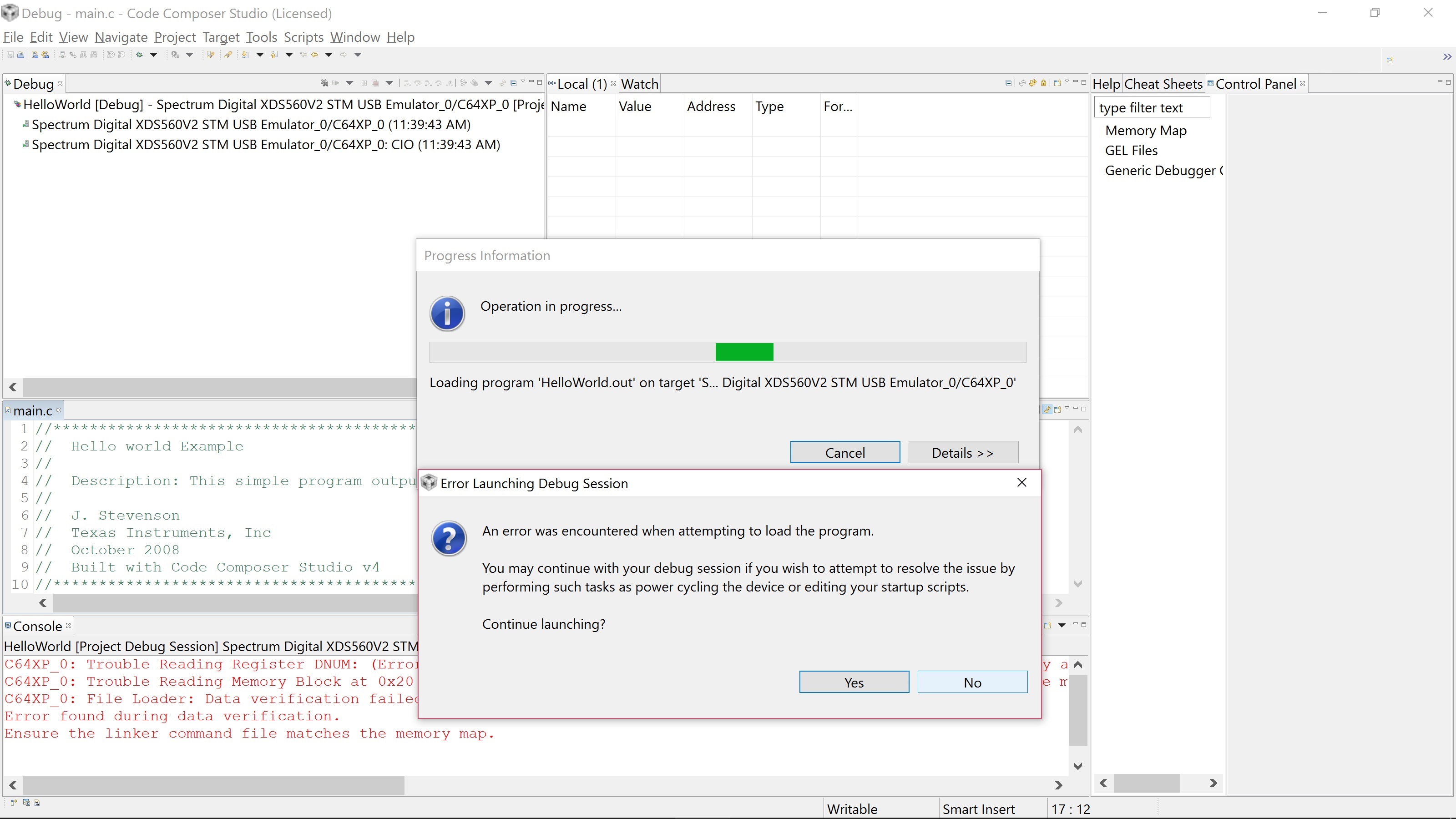Click the new view window icon in Local toolbar

(x=1057, y=83)
